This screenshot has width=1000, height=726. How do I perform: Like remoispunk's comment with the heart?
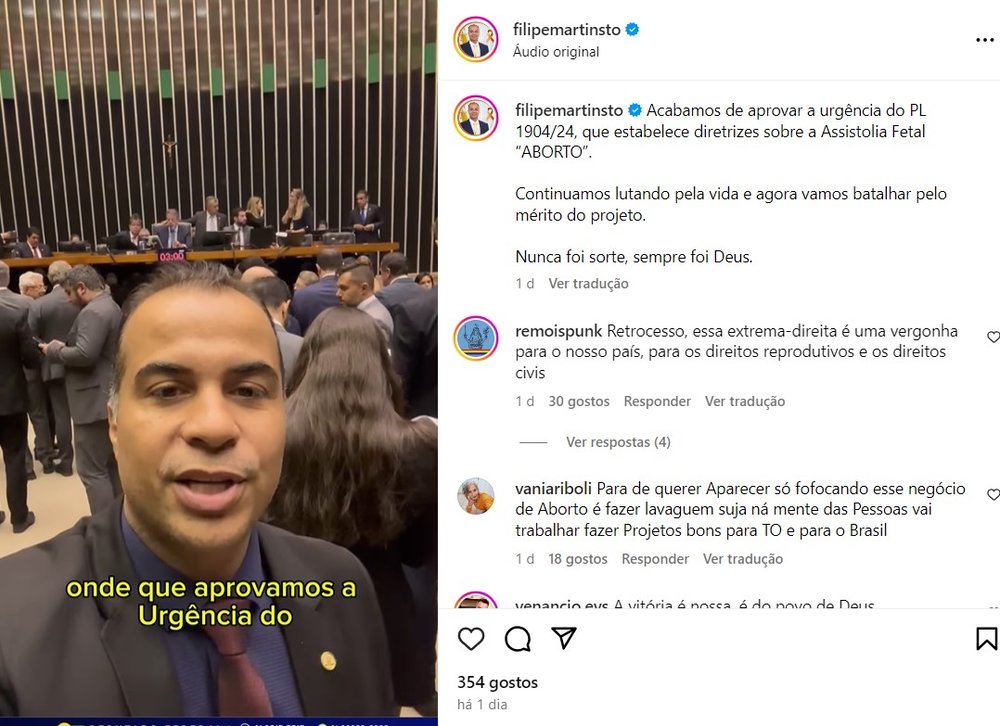[x=993, y=337]
